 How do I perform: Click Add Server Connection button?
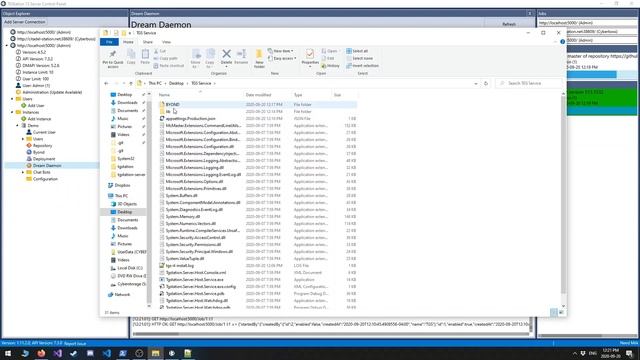pyautogui.click(x=25, y=22)
